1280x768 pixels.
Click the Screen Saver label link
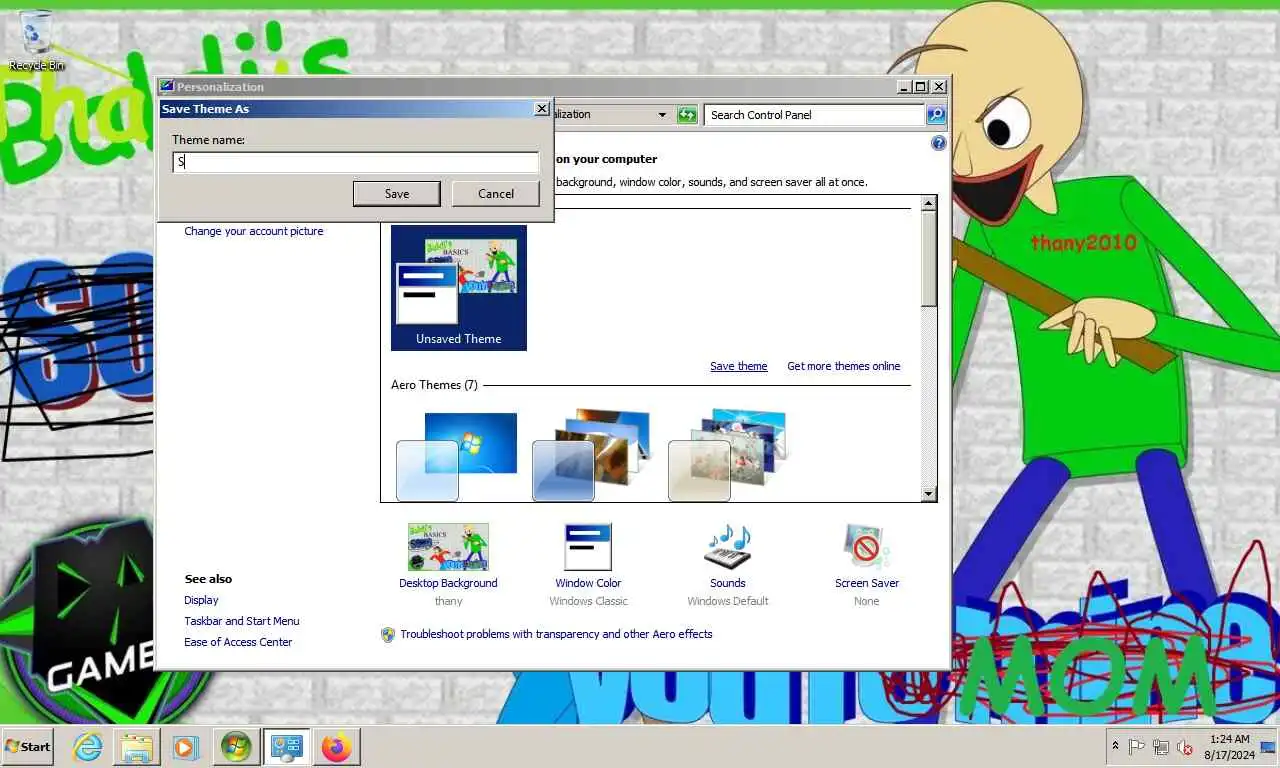(867, 583)
